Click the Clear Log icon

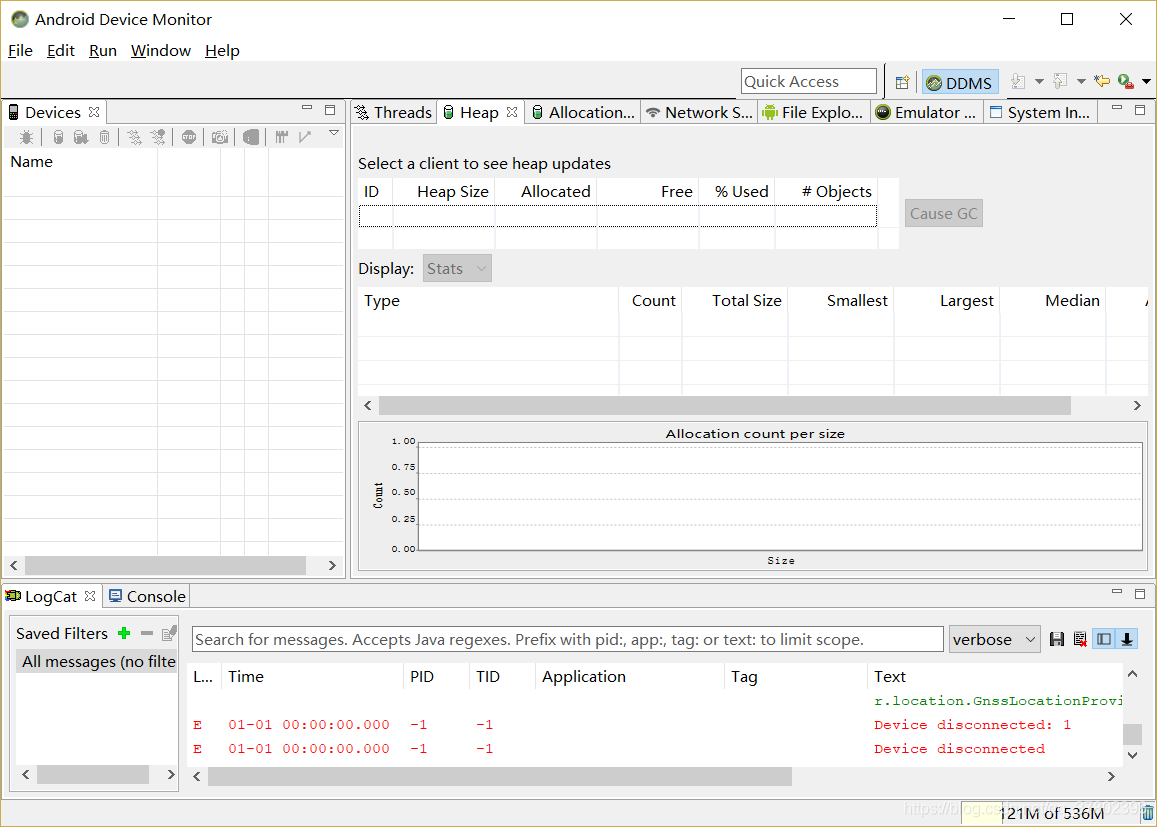coord(1080,640)
